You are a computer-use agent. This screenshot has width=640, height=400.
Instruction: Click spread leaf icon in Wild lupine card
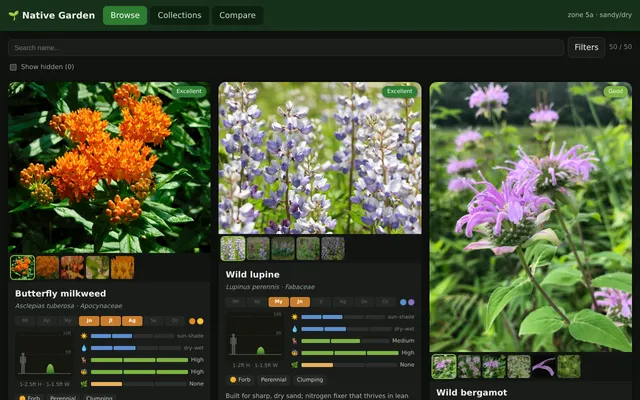coord(295,364)
